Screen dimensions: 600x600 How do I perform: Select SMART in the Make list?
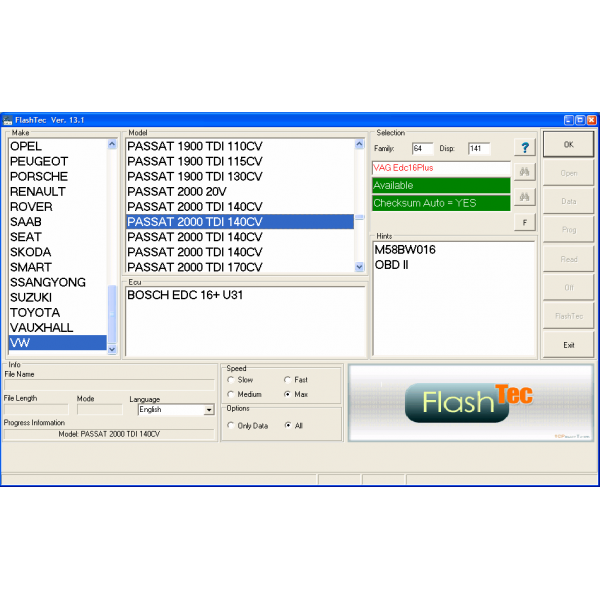point(57,267)
